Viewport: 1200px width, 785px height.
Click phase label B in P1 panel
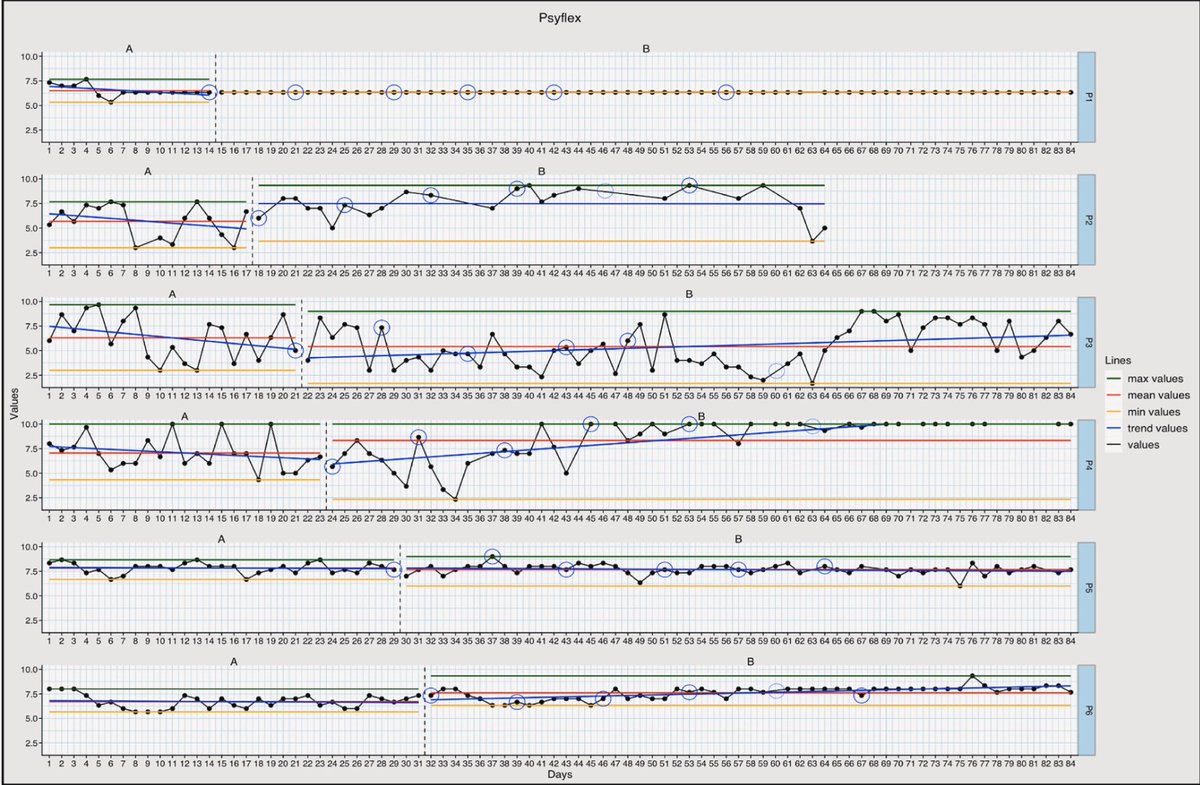pos(646,47)
